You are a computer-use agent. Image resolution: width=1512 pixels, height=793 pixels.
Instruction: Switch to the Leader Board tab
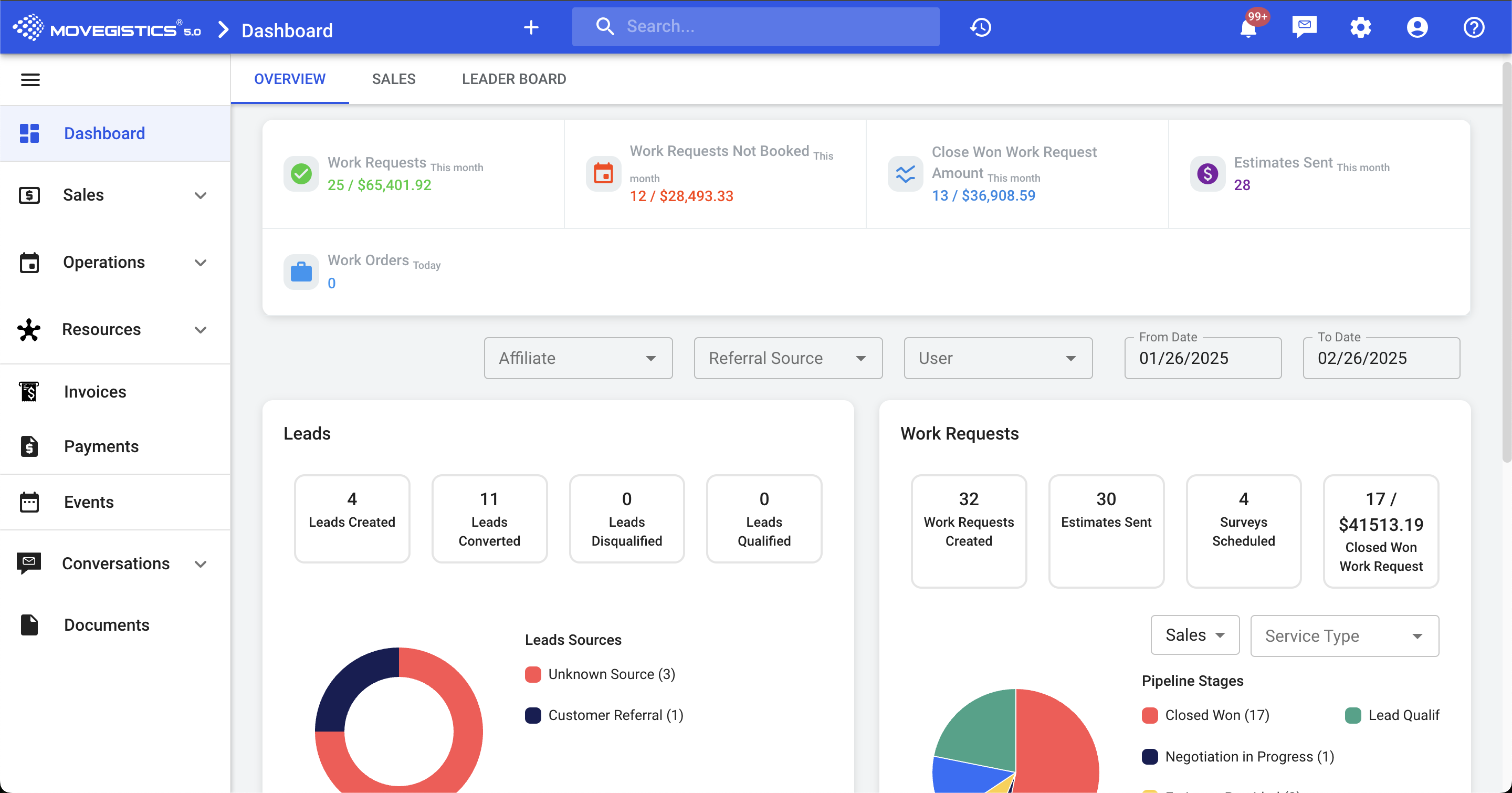tap(513, 79)
